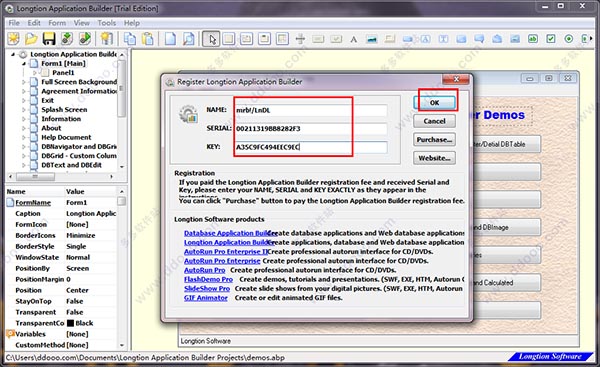Open the File menu
Image resolution: width=600 pixels, height=367 pixels.
click(x=14, y=23)
